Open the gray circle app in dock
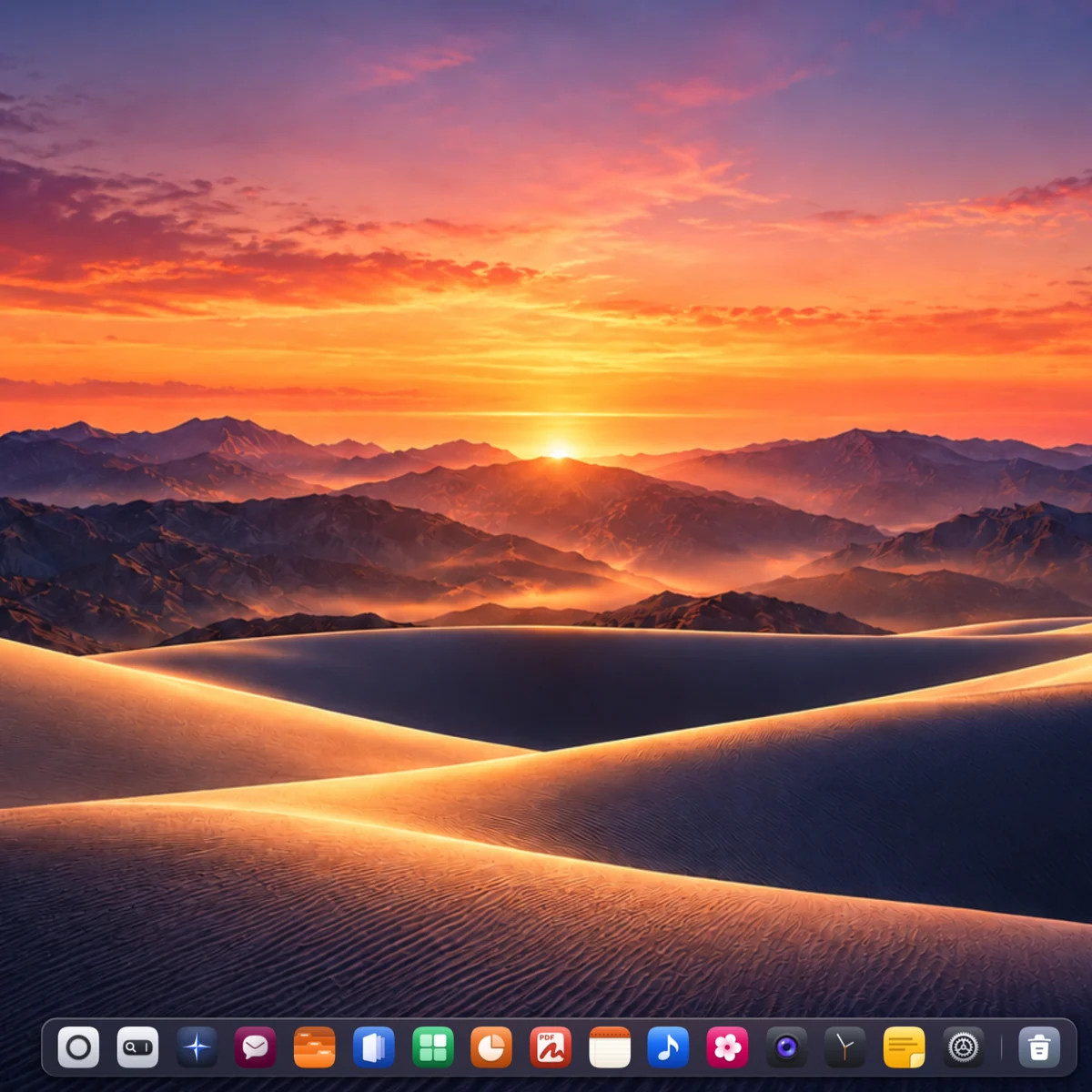 [79, 1047]
